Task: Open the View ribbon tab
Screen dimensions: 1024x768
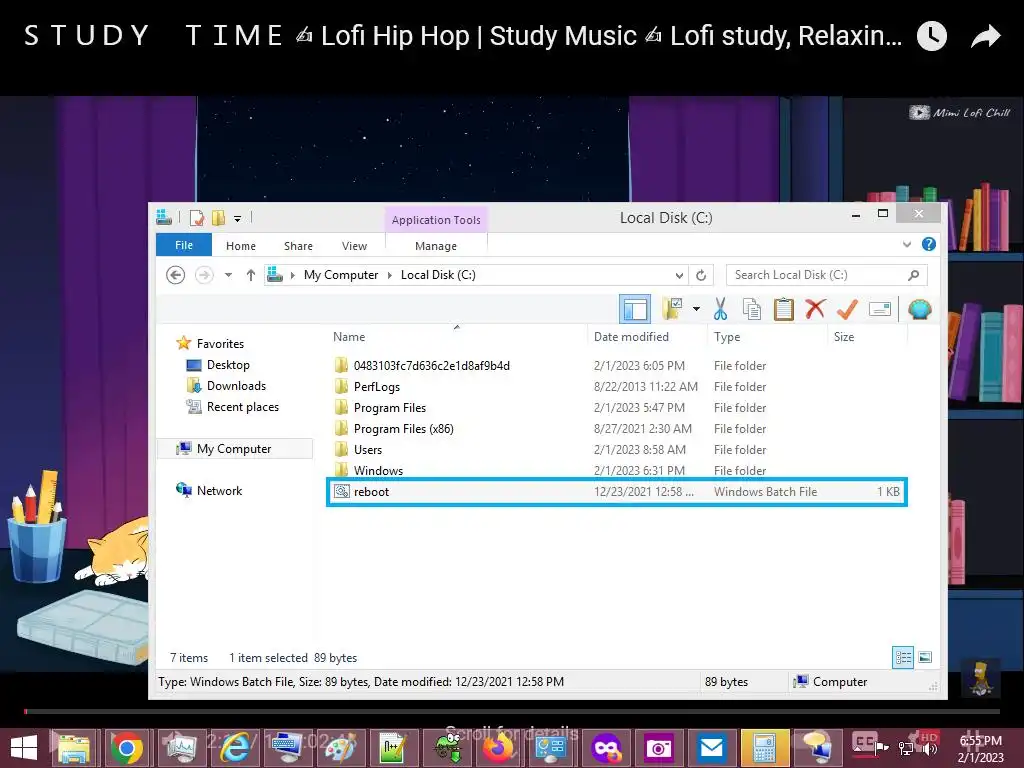Action: click(x=354, y=246)
